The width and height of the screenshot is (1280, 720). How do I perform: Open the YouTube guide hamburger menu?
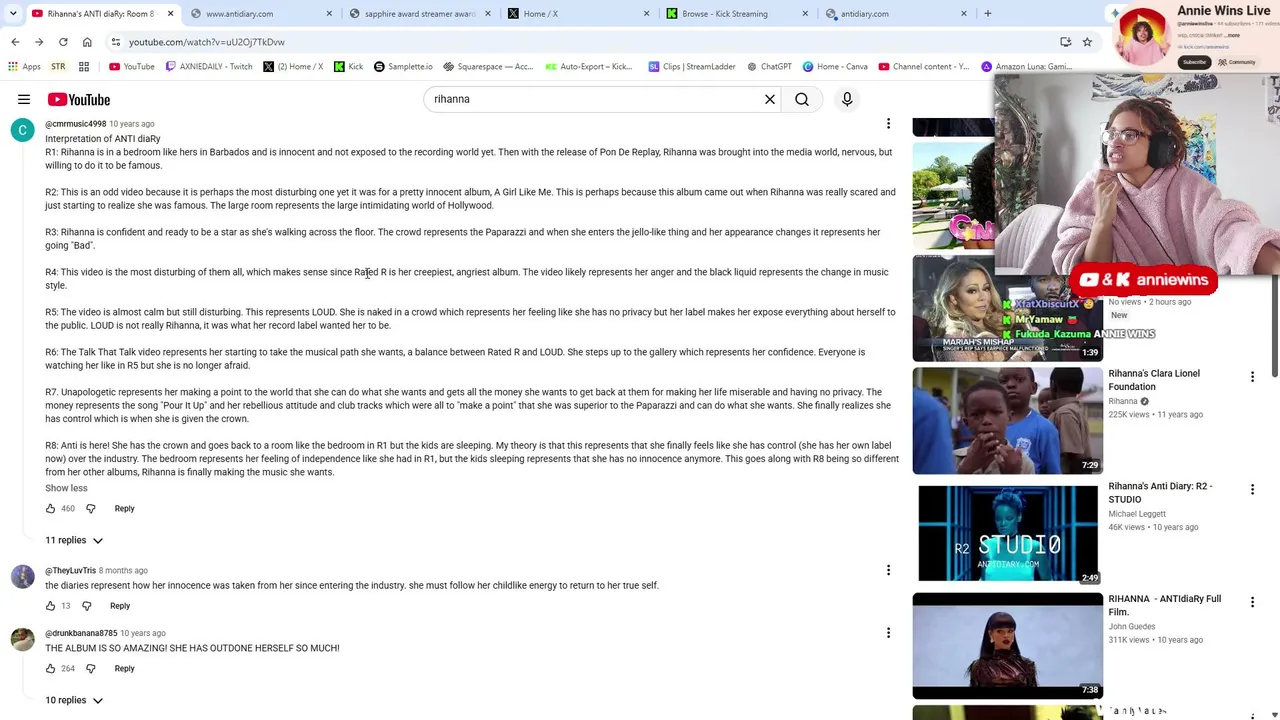click(x=24, y=99)
